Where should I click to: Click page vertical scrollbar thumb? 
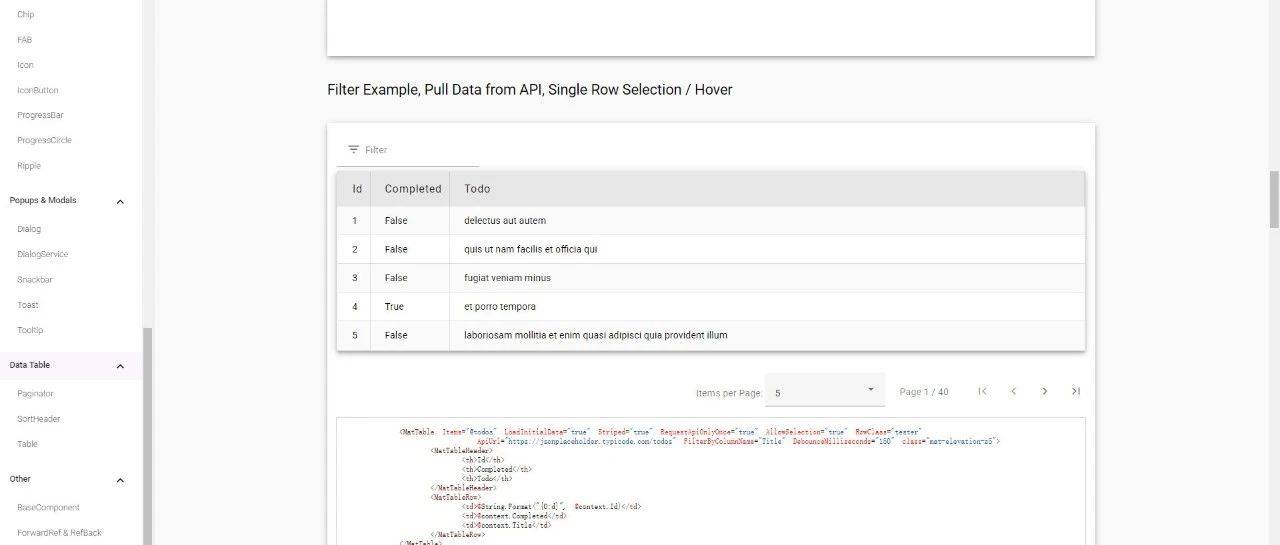coord(1274,199)
